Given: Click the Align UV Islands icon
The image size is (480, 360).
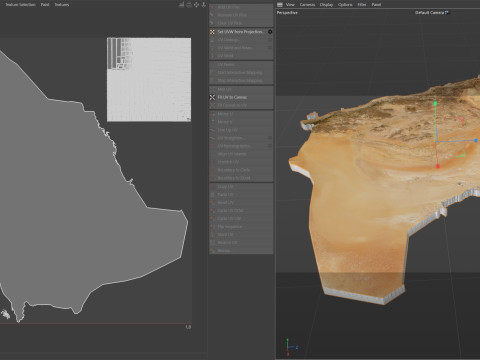Looking at the screenshot, I should coord(212,154).
